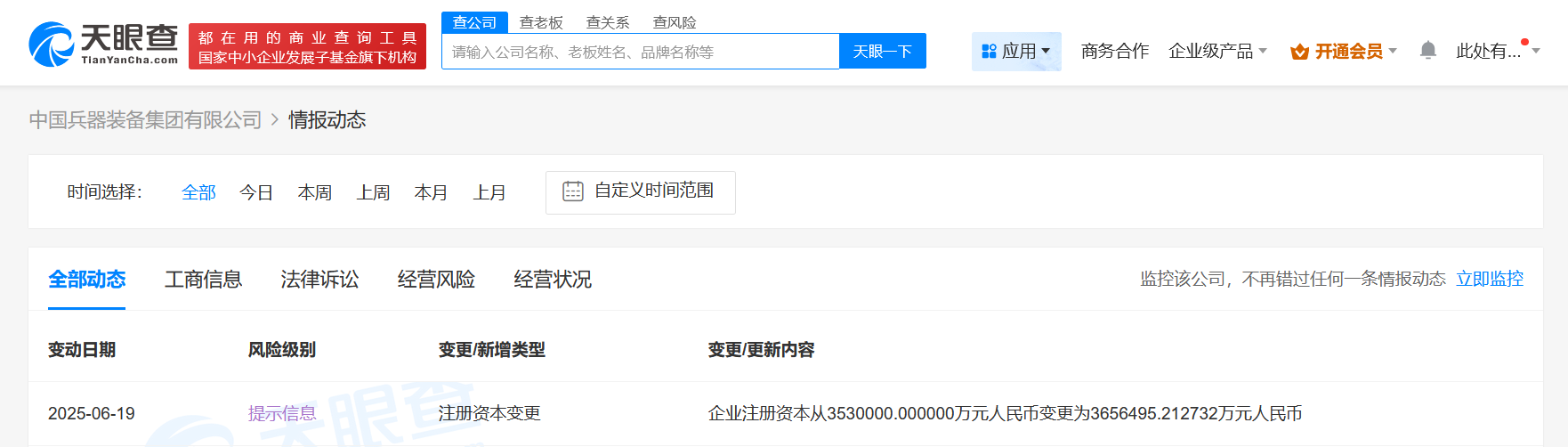Click the 立即监控 link
1568x447 pixels.
point(1490,279)
